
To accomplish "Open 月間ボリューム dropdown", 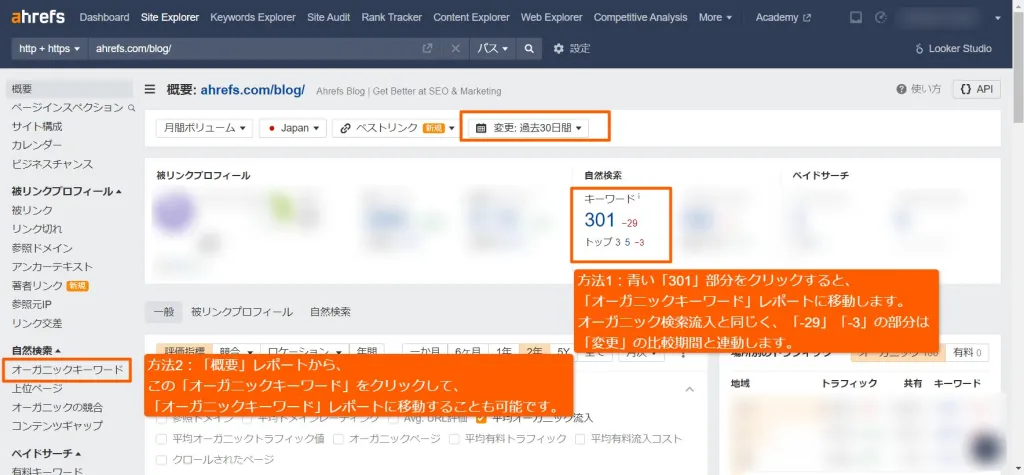I will click(x=204, y=128).
